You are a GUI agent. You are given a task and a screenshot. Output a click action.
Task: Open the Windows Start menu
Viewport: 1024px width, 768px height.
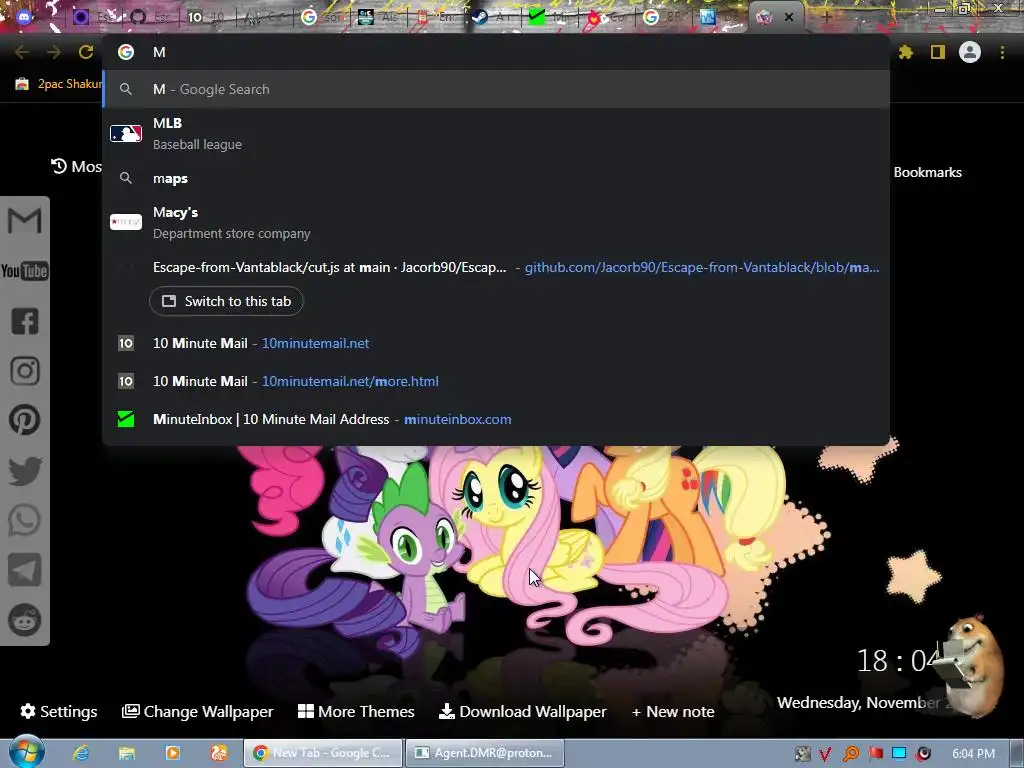(26, 752)
